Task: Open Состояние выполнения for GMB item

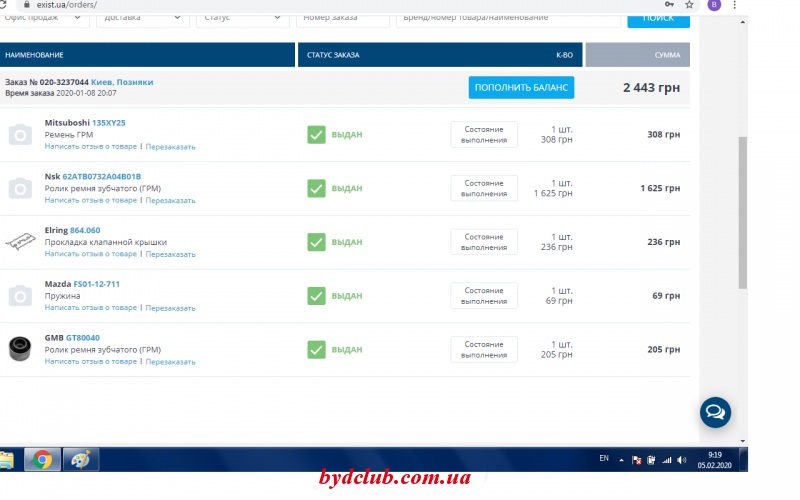Action: [x=484, y=349]
